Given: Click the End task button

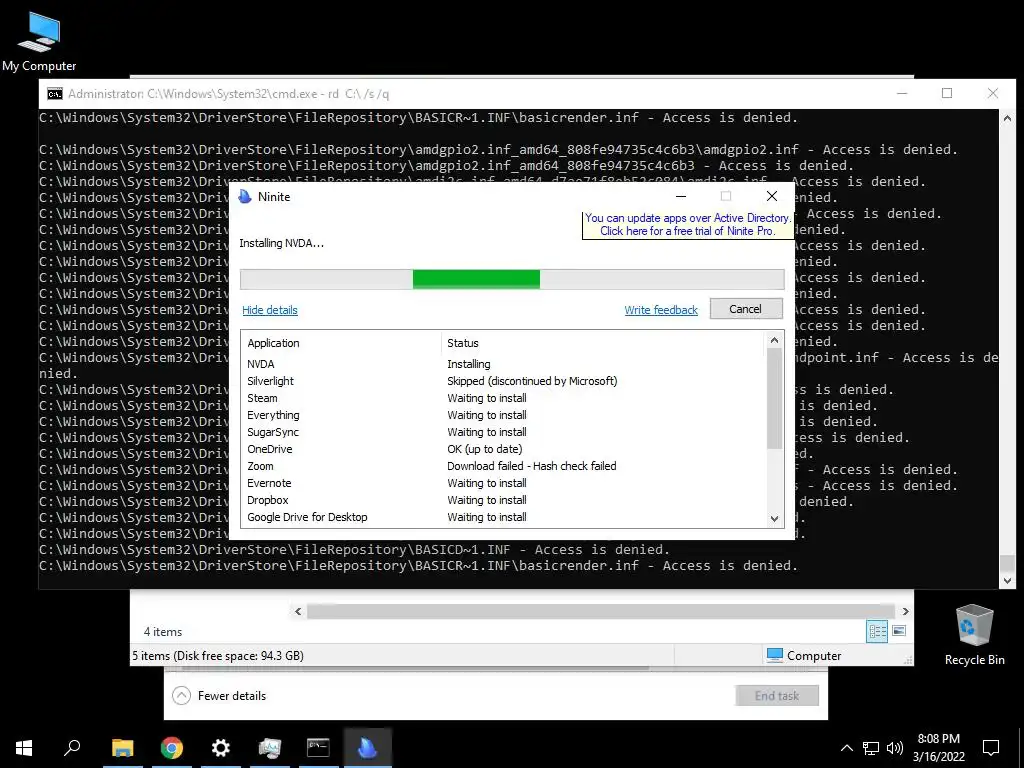Looking at the screenshot, I should click(x=776, y=696).
